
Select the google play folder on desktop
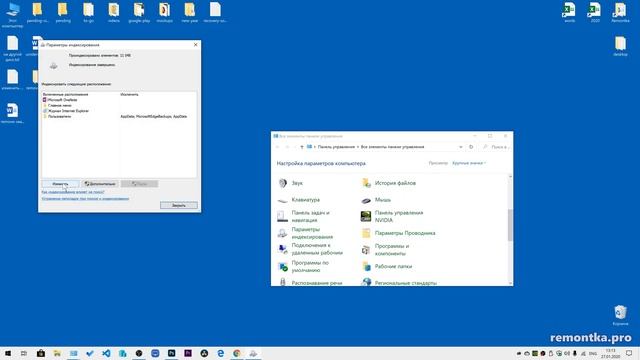pos(139,12)
